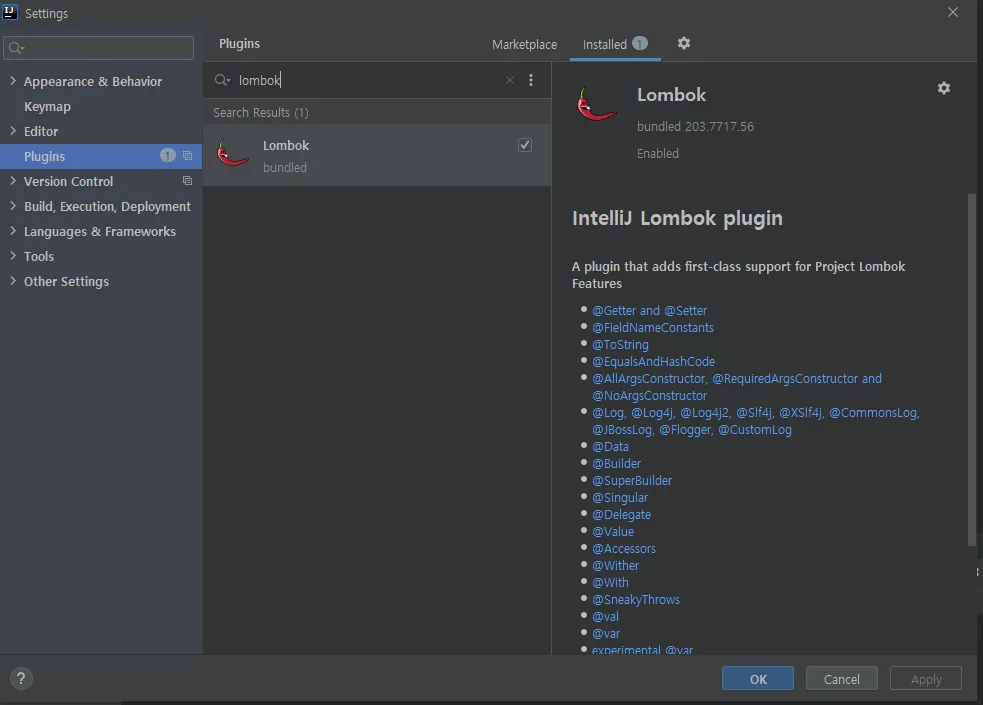
Task: Open the @SneakyThrows link
Action: 636,599
